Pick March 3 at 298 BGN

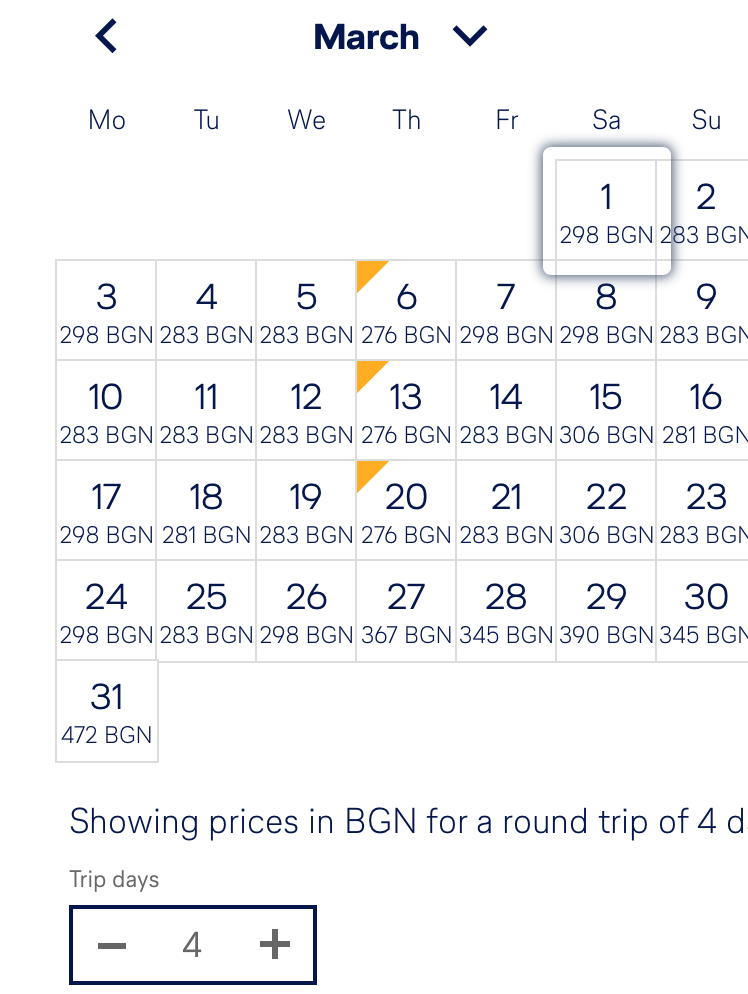(x=106, y=311)
